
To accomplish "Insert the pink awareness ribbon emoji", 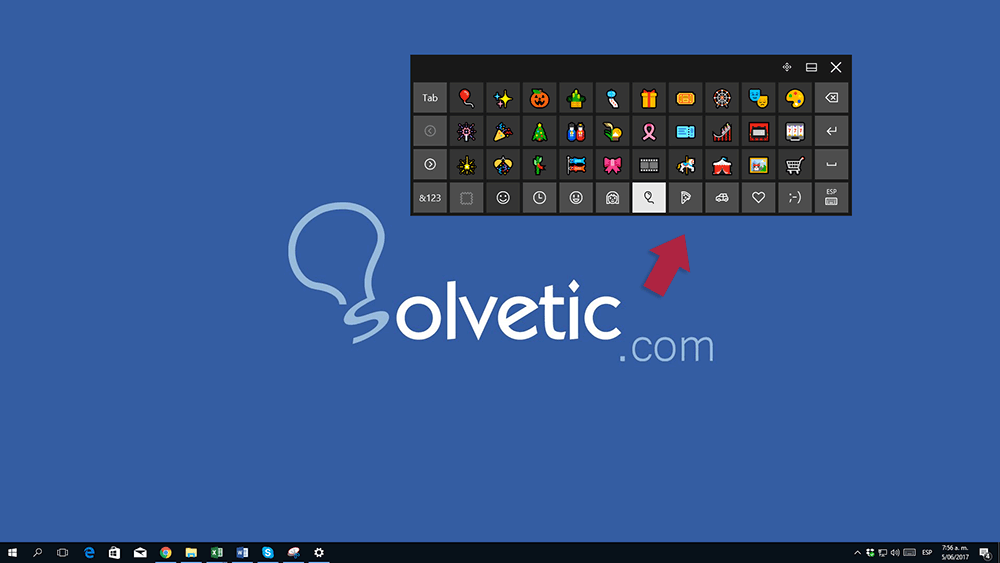I will point(649,131).
